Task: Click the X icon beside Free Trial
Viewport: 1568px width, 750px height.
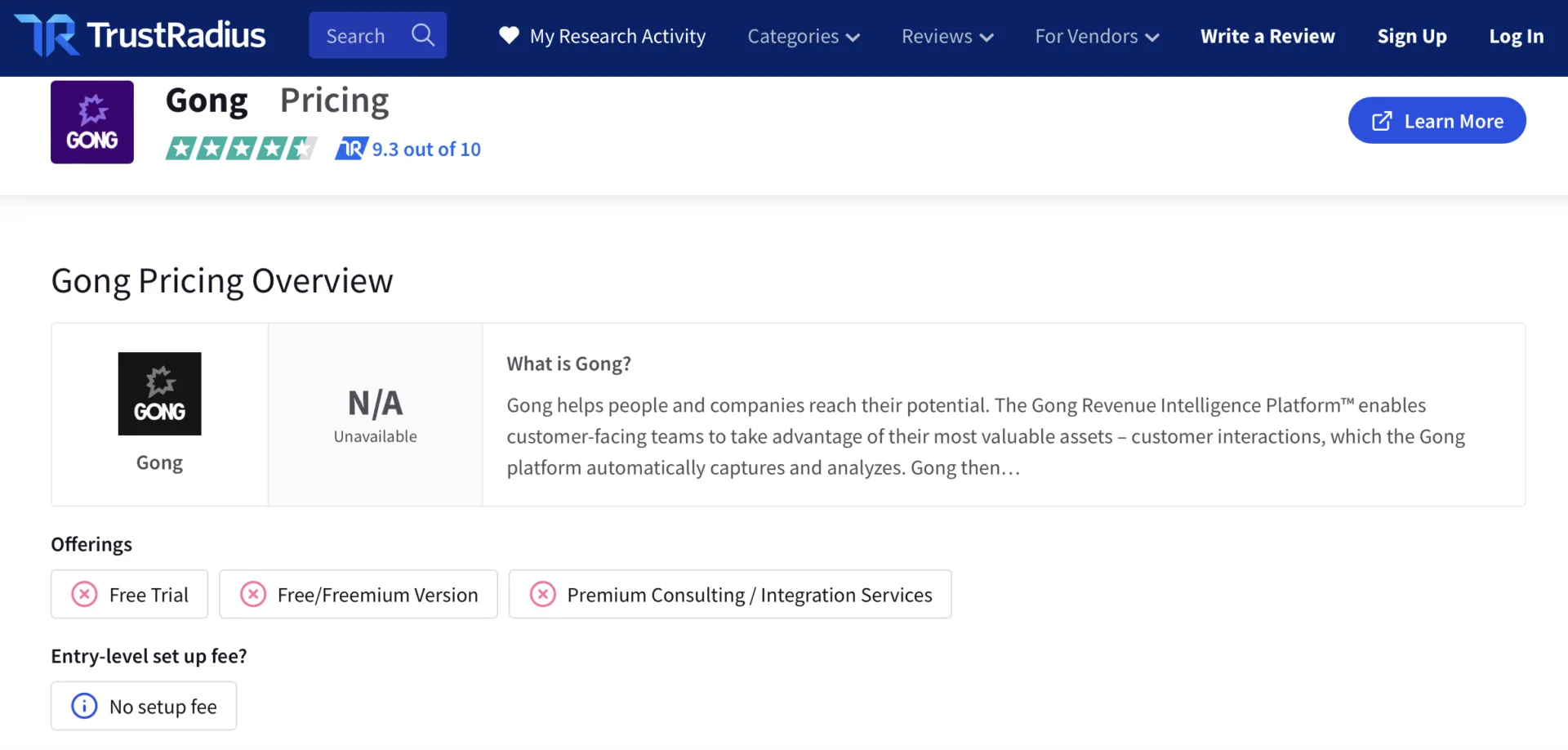Action: point(84,594)
